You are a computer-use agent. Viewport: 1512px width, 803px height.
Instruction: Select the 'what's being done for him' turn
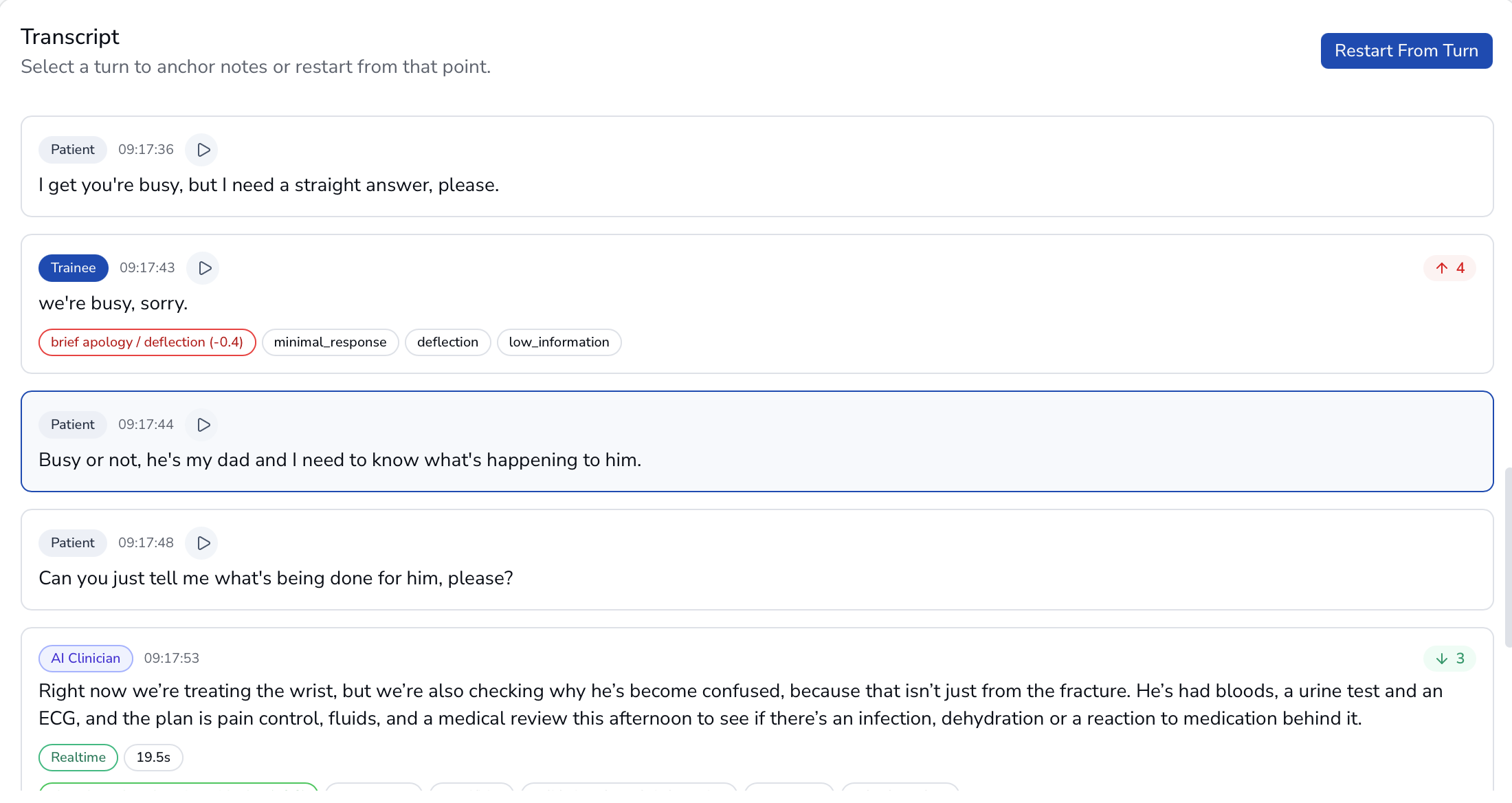[x=756, y=577]
